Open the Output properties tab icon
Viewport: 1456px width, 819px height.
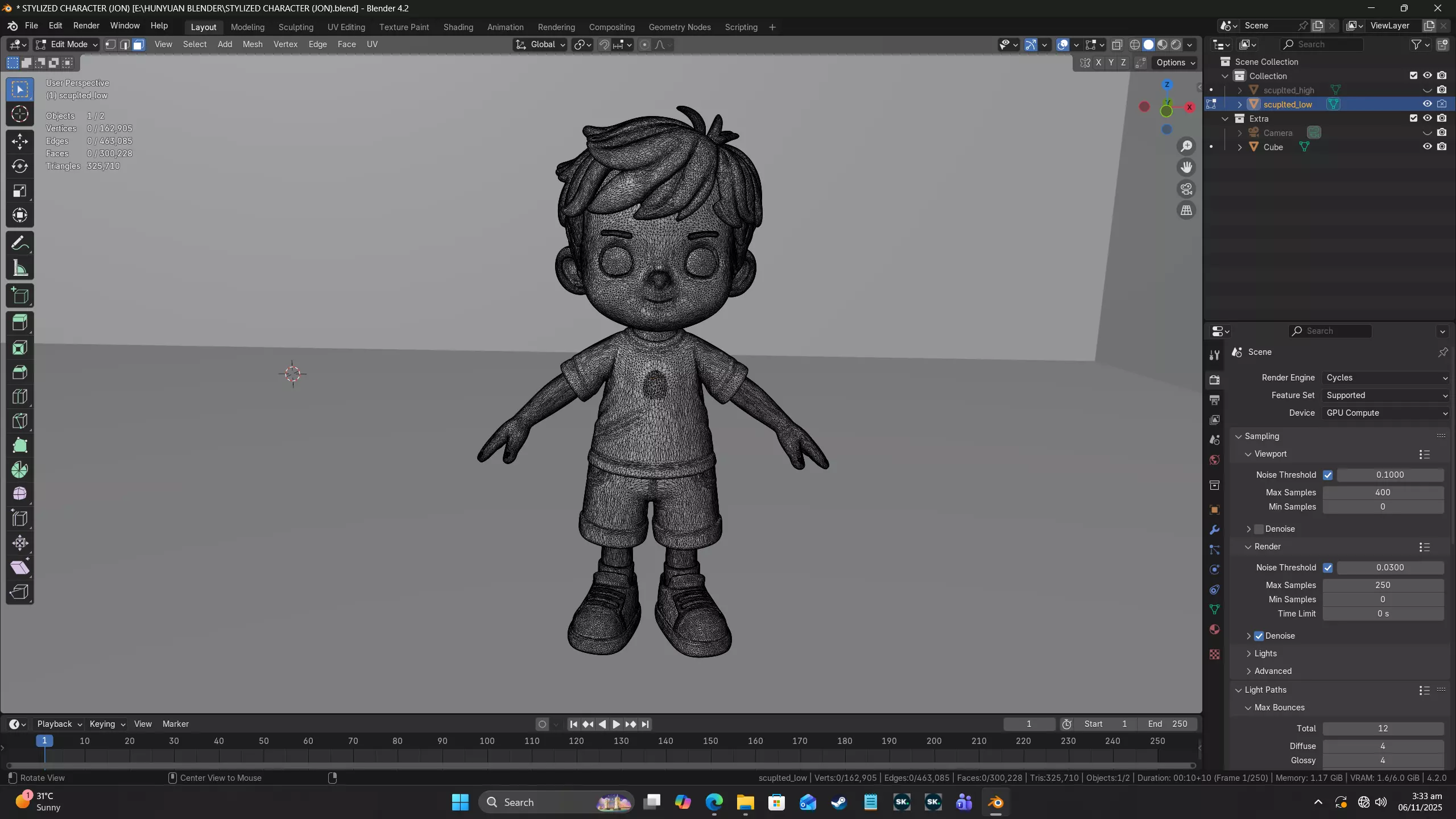1215,400
